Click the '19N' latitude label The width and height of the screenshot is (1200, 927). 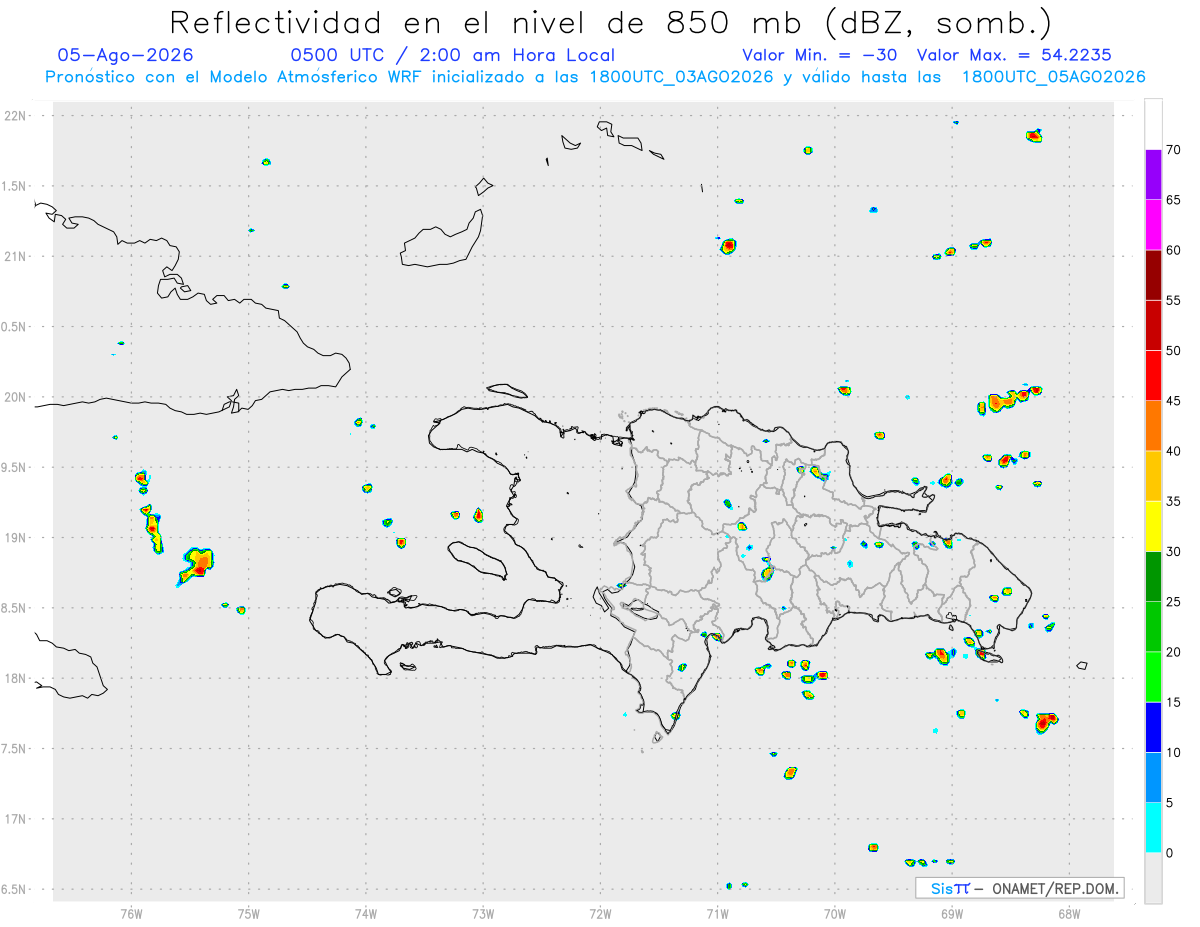[17, 537]
